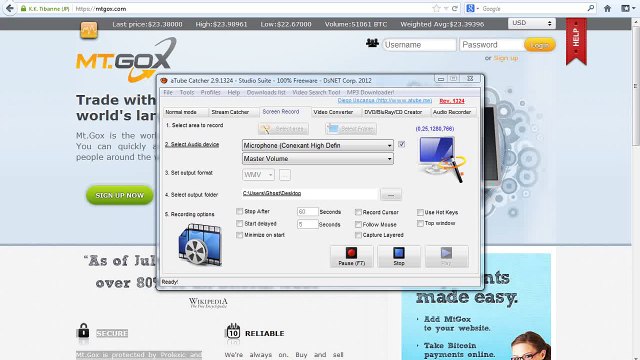Screen dimensions: 640x360
Task: Click the output folder path field
Action: point(310,194)
